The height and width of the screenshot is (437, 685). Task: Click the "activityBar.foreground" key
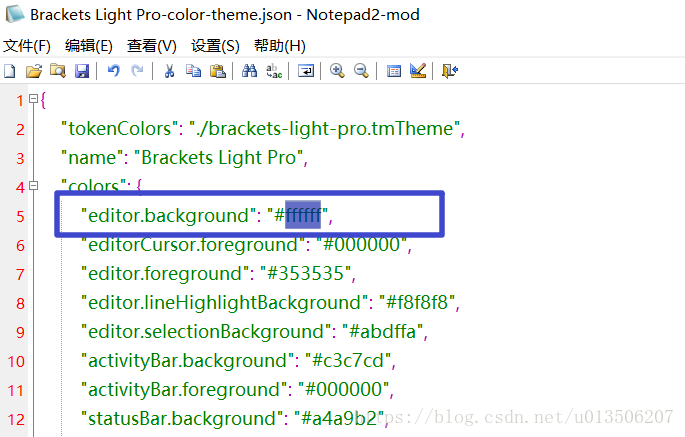[x=184, y=390]
